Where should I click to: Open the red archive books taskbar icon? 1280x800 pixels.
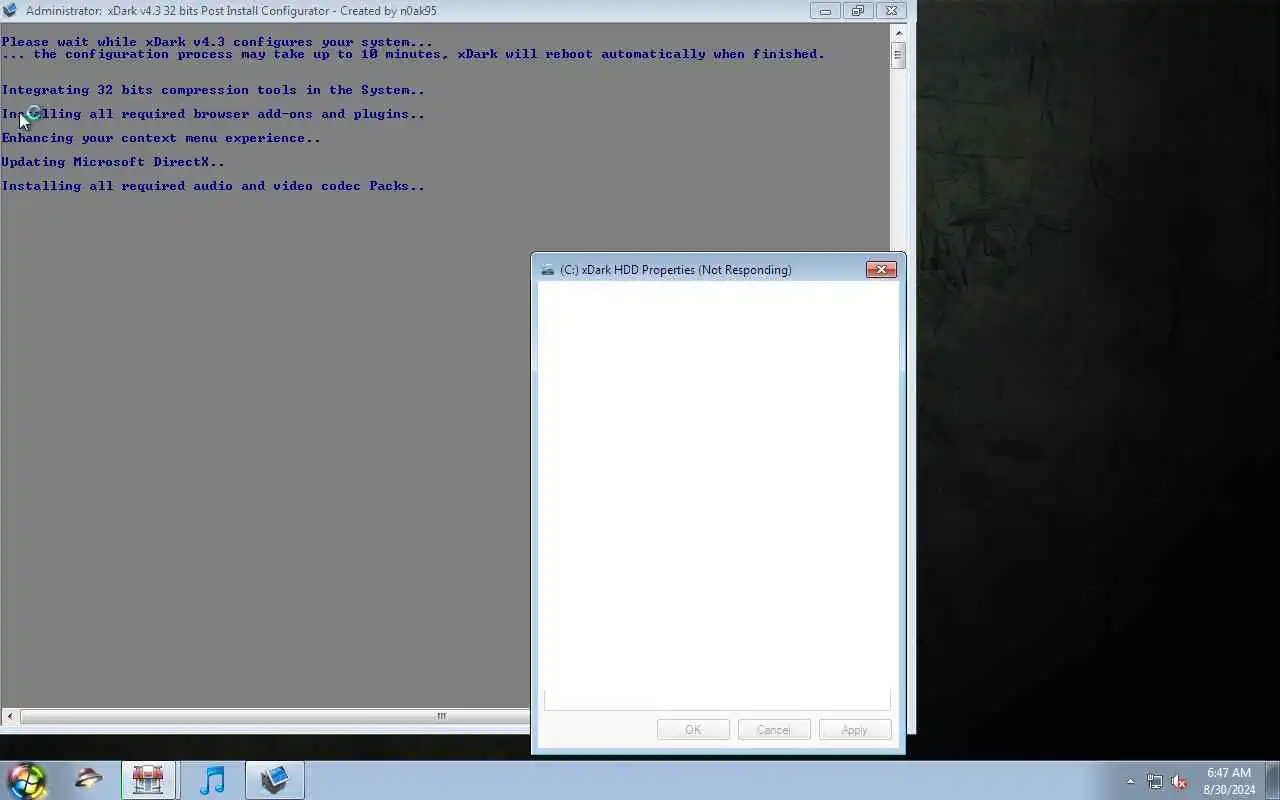[x=148, y=779]
